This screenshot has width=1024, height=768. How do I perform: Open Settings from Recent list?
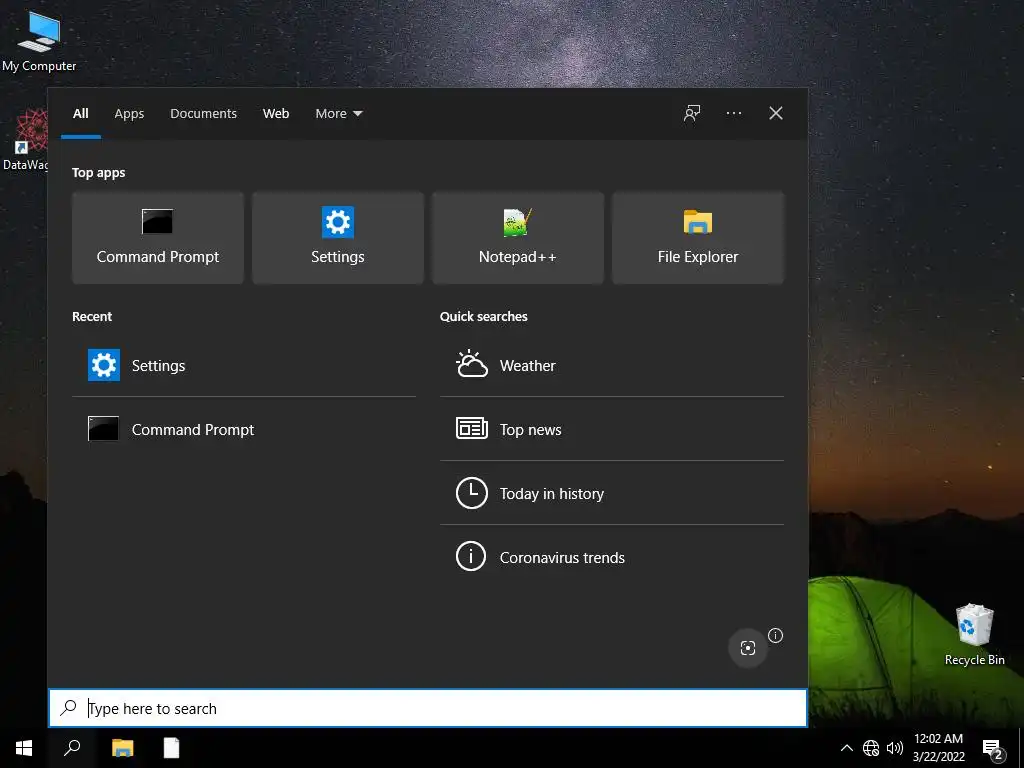244,365
